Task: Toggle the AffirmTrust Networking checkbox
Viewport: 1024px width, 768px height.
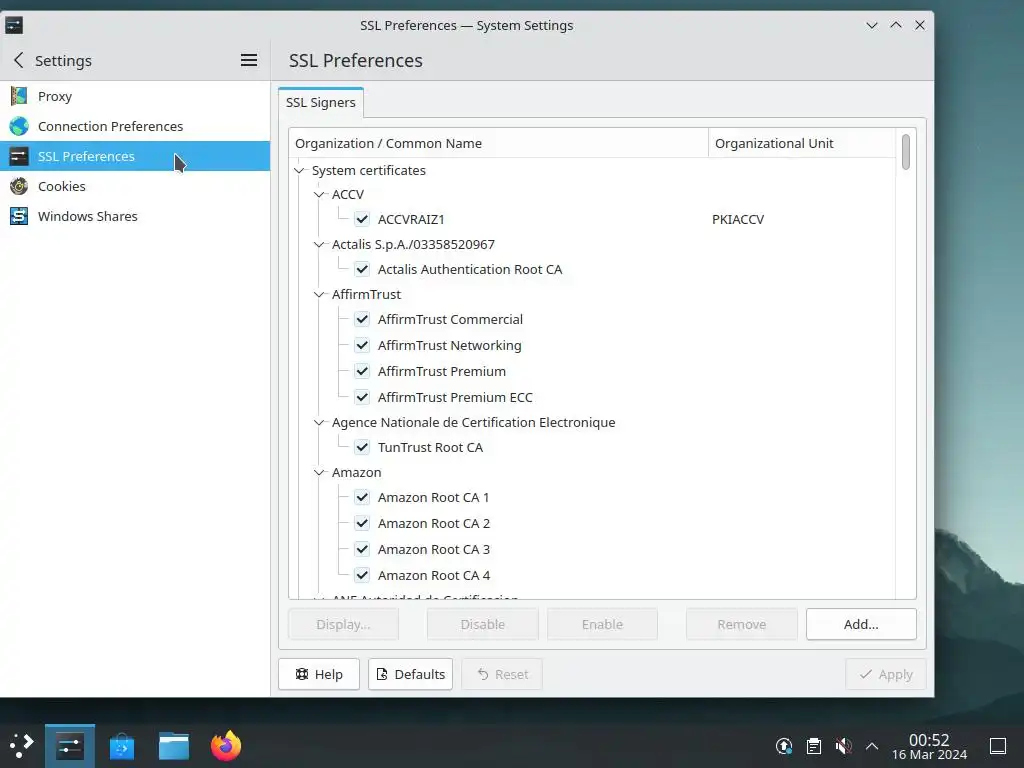Action: point(362,345)
